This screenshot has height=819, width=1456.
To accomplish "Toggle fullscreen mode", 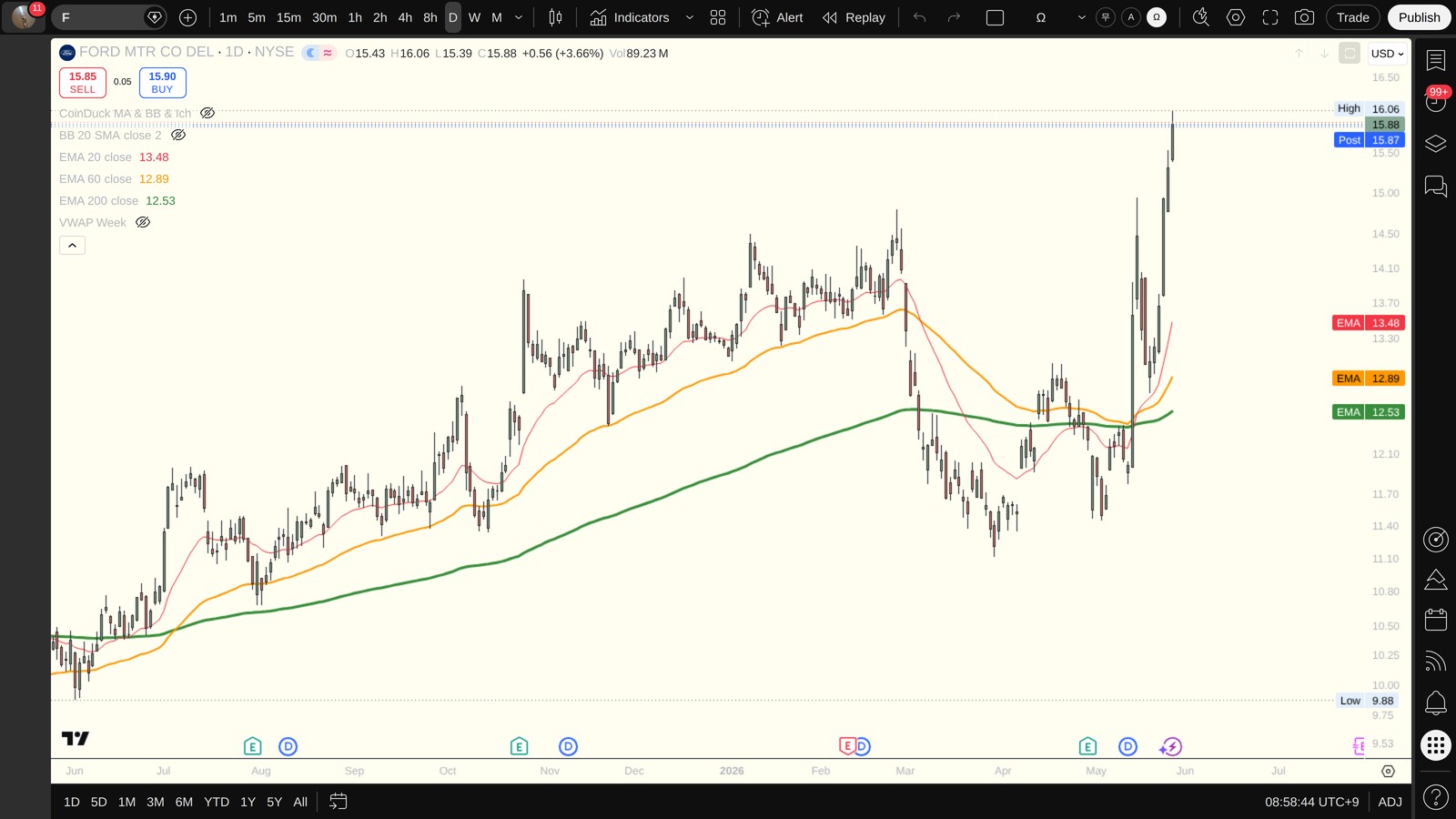I will tap(1270, 17).
